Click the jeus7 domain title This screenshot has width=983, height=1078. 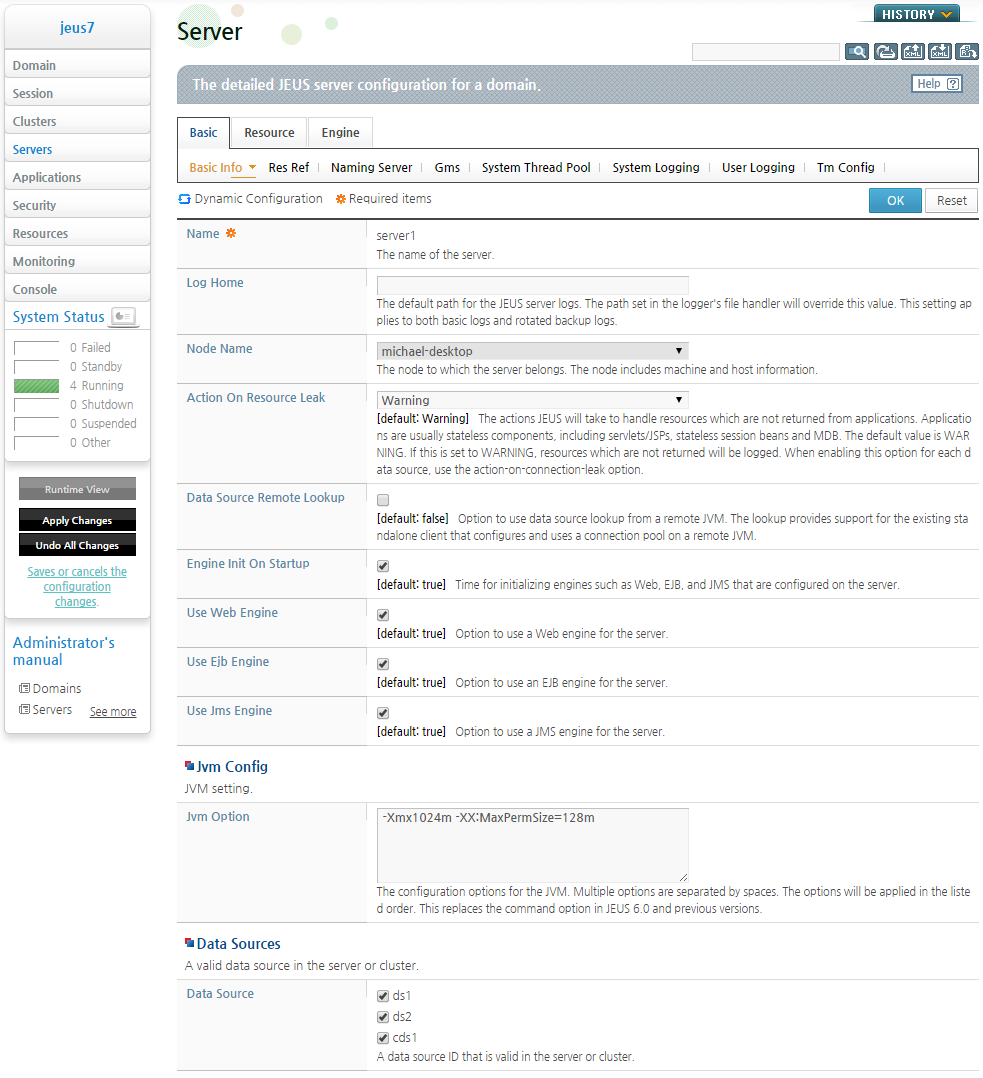(77, 28)
